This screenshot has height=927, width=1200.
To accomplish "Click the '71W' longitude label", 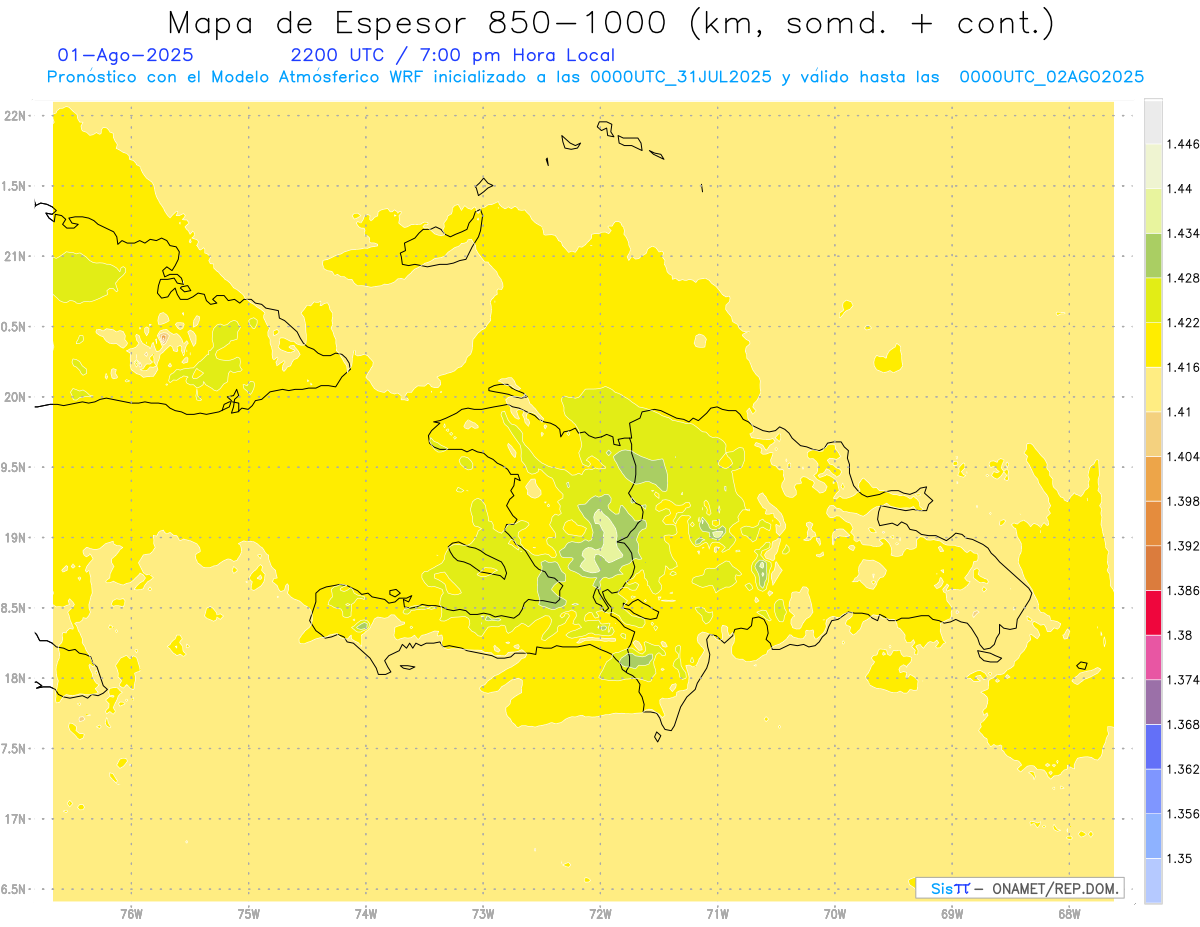I will point(717,913).
